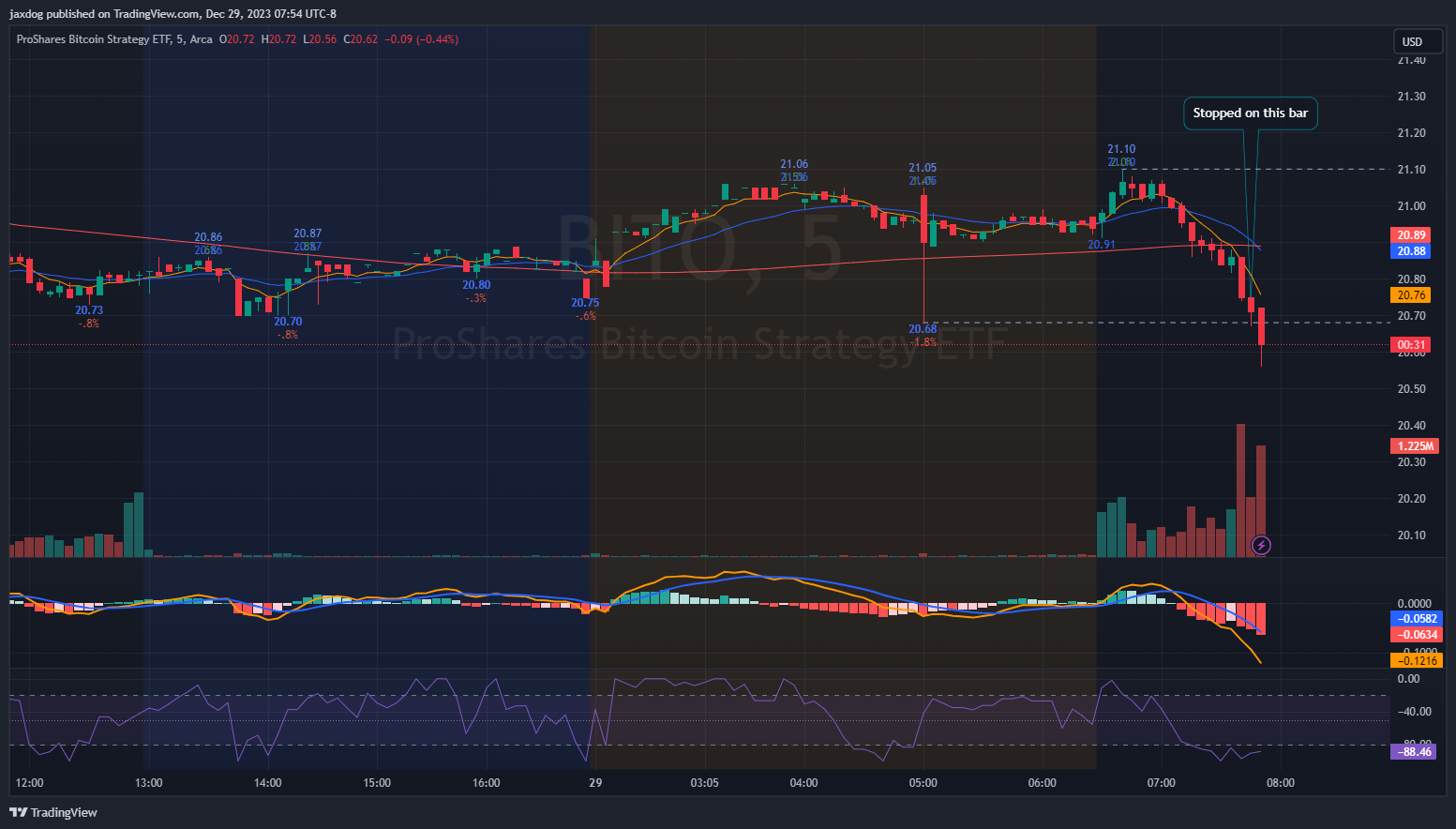Click the 29 date label on time axis
This screenshot has width=1456, height=829.
[x=595, y=783]
